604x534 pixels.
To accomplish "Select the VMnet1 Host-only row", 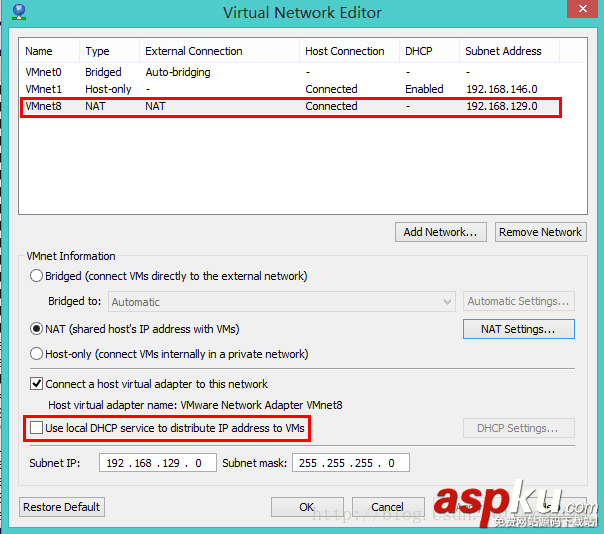I will [x=291, y=89].
